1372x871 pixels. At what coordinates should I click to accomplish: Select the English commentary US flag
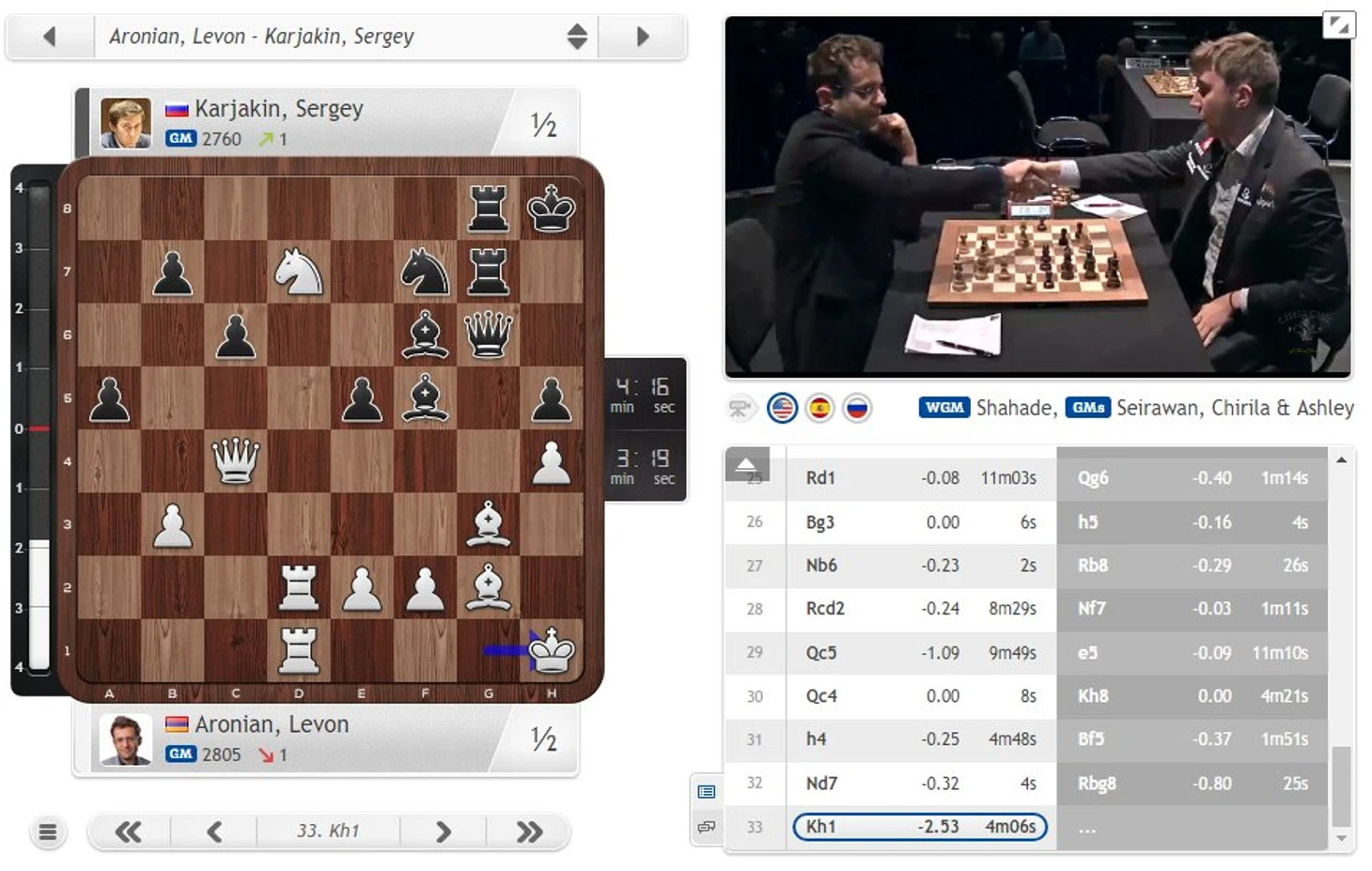point(782,408)
